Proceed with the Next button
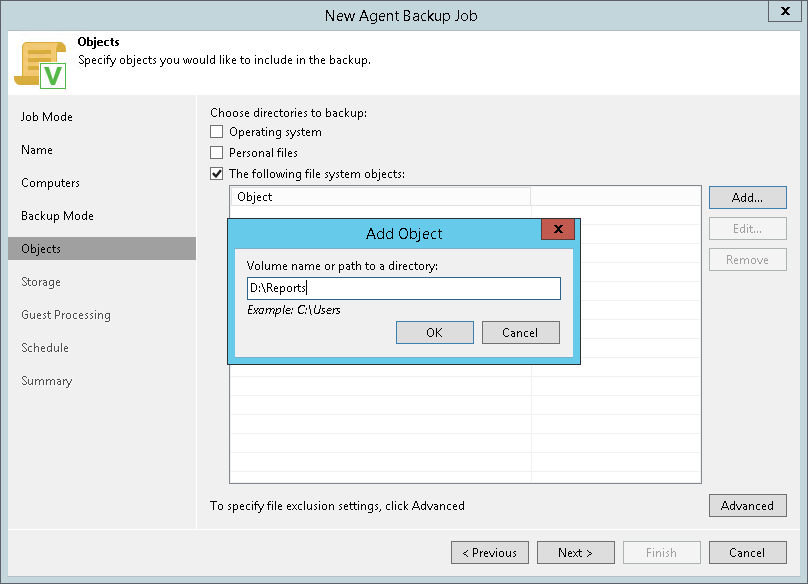The width and height of the screenshot is (808, 584). click(x=575, y=553)
